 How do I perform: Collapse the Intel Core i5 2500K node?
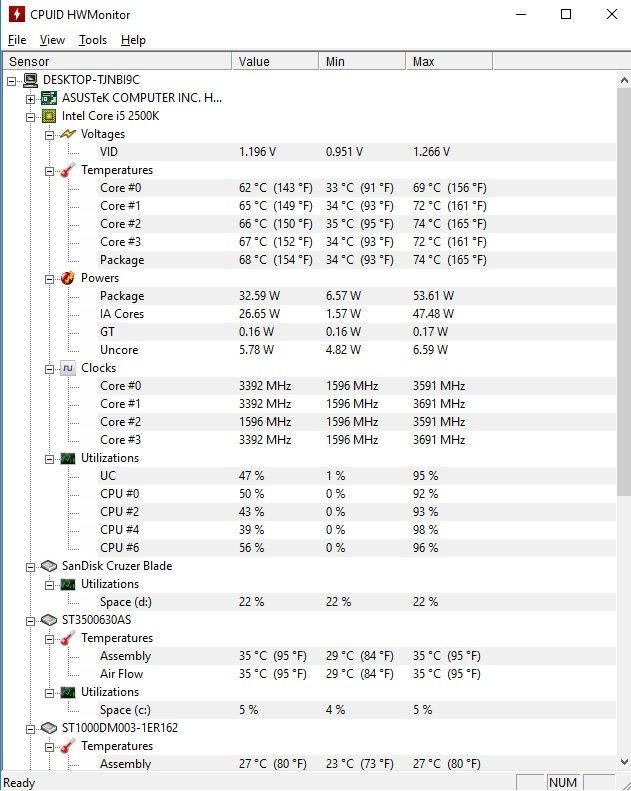(x=30, y=117)
